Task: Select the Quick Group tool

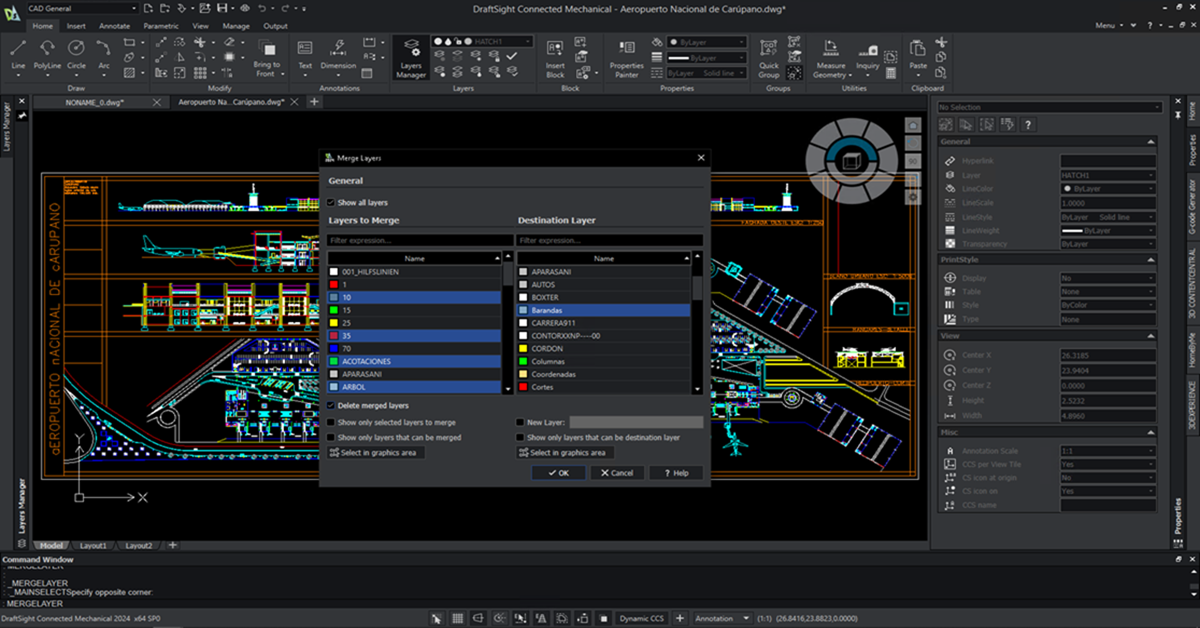Action: (767, 55)
